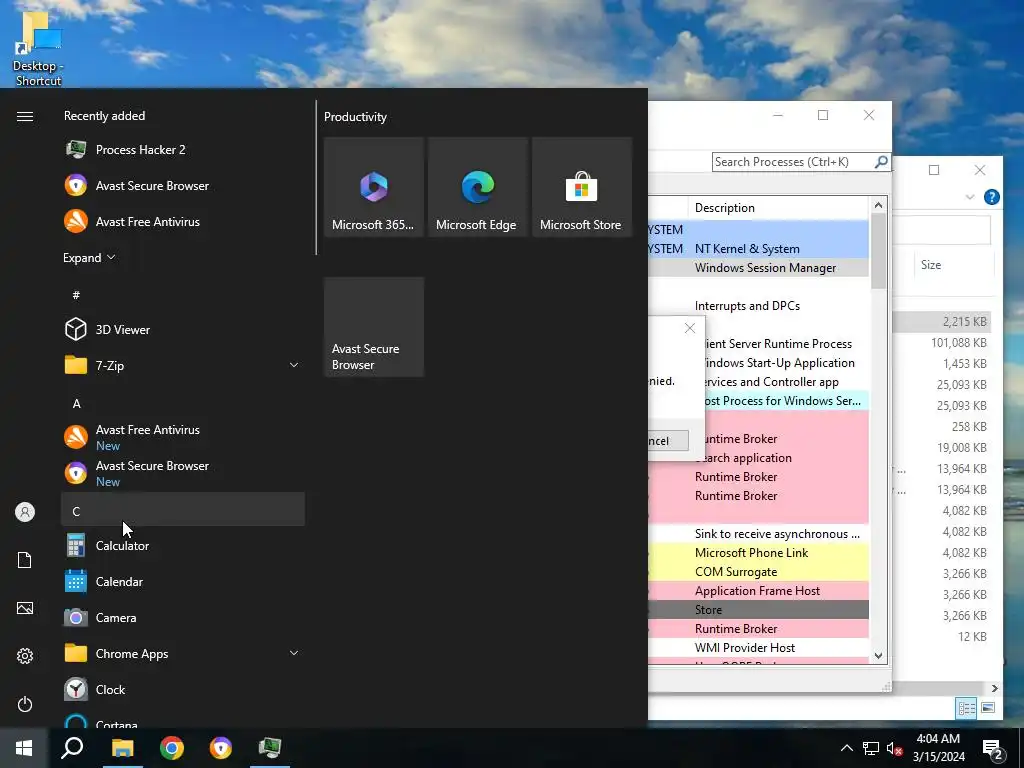Select the COM Surrogate process row
The height and width of the screenshot is (768, 1024).
click(758, 571)
